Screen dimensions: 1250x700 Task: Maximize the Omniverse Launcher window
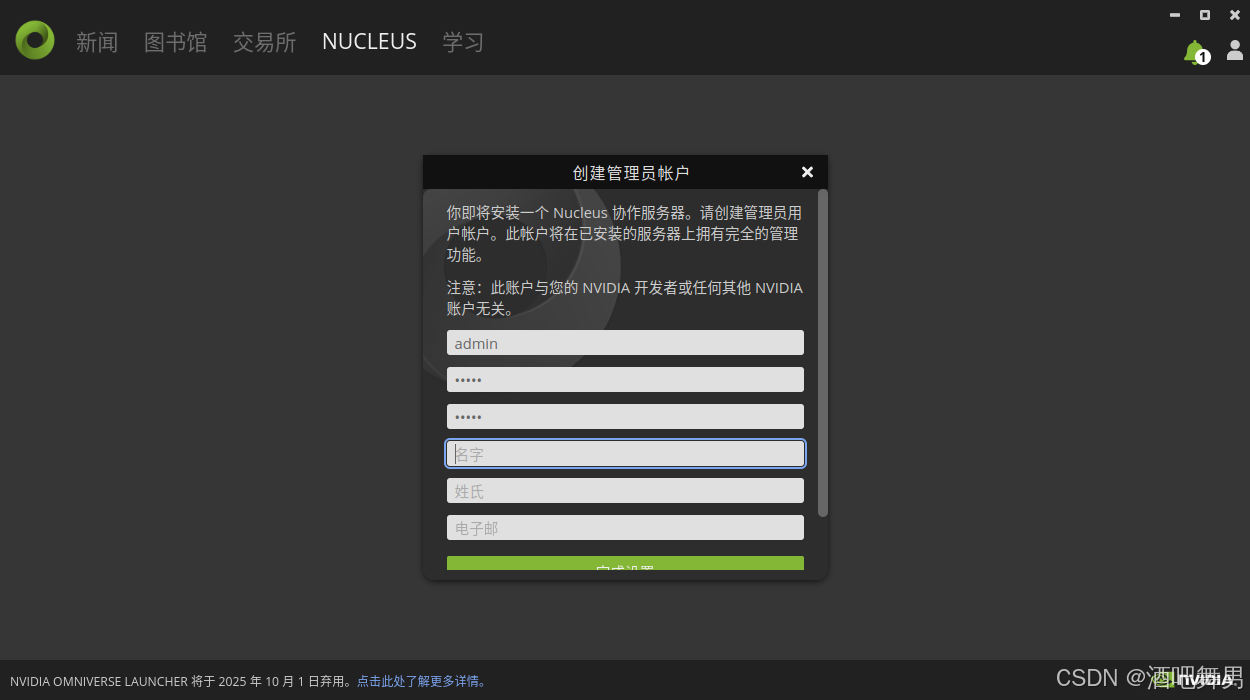(1205, 15)
